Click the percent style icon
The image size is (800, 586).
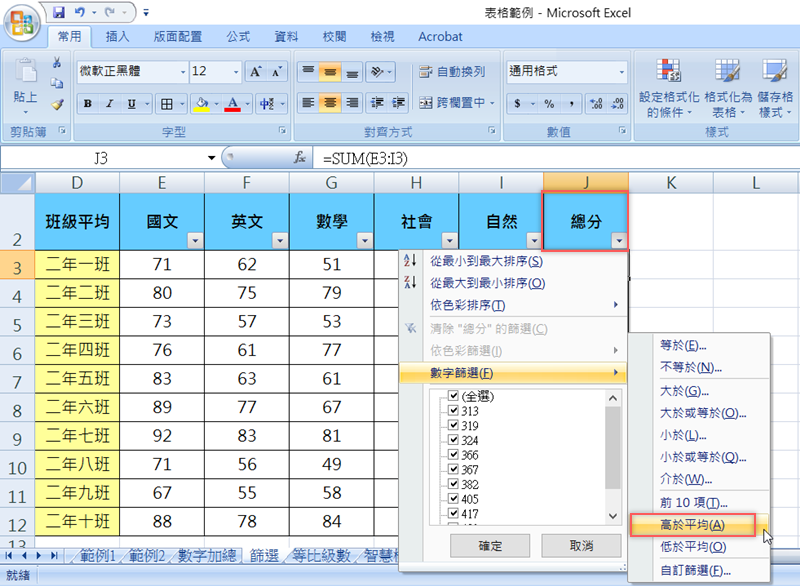pos(549,104)
